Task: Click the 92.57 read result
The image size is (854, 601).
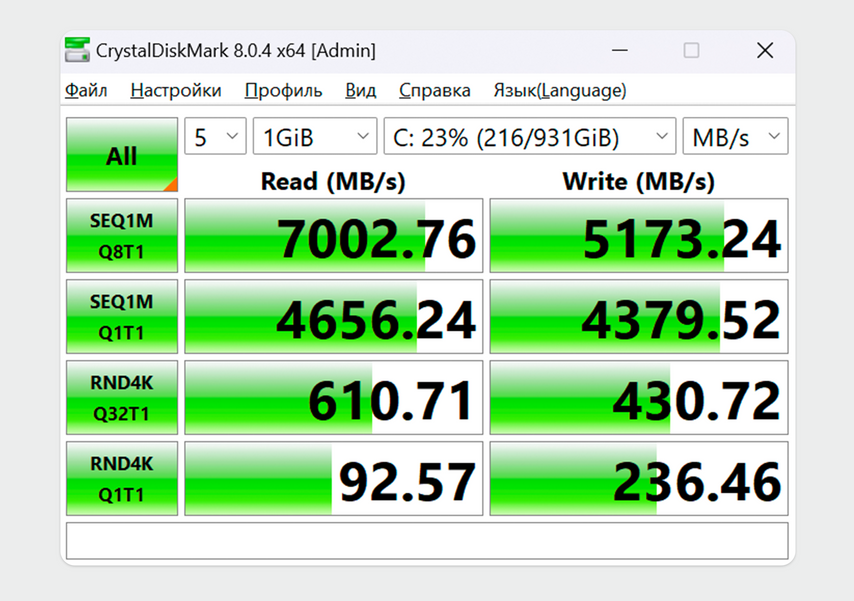Action: pyautogui.click(x=334, y=478)
